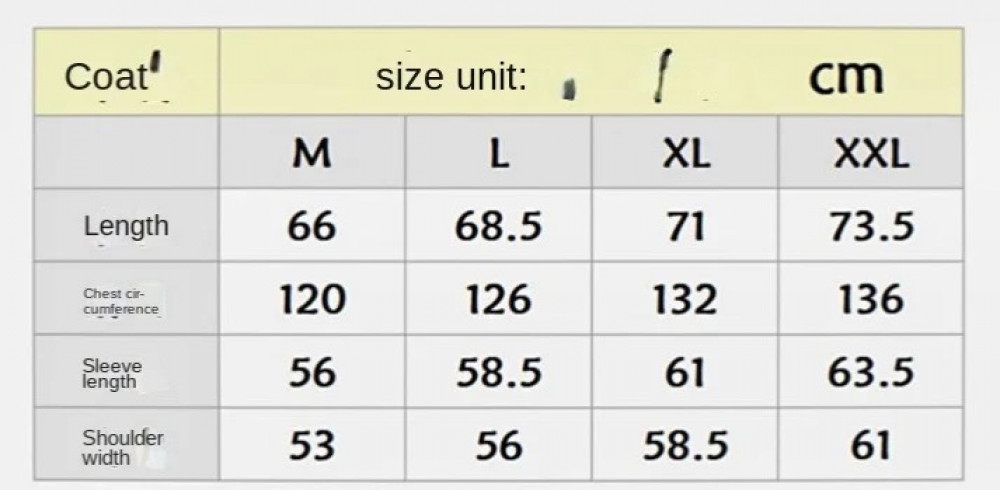This screenshot has width=1000, height=490.
Task: Select the chest value 136 for XXL
Action: (871, 300)
